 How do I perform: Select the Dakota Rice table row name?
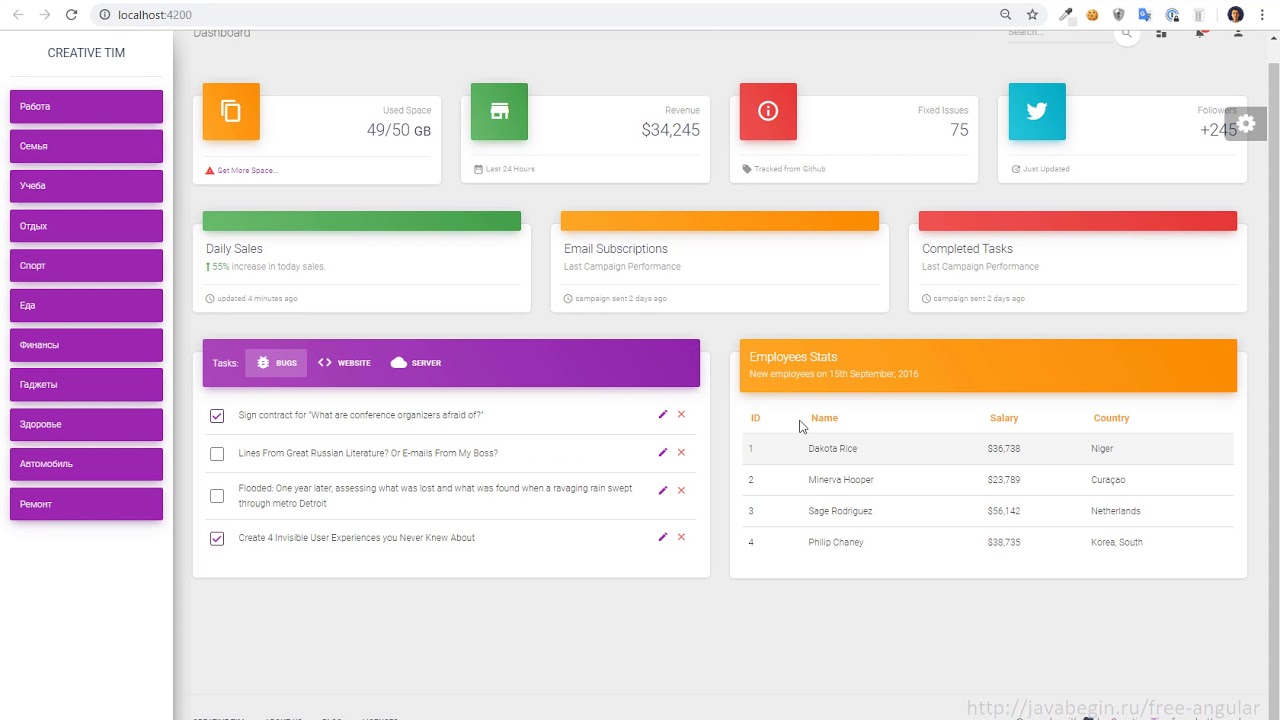[x=832, y=449]
